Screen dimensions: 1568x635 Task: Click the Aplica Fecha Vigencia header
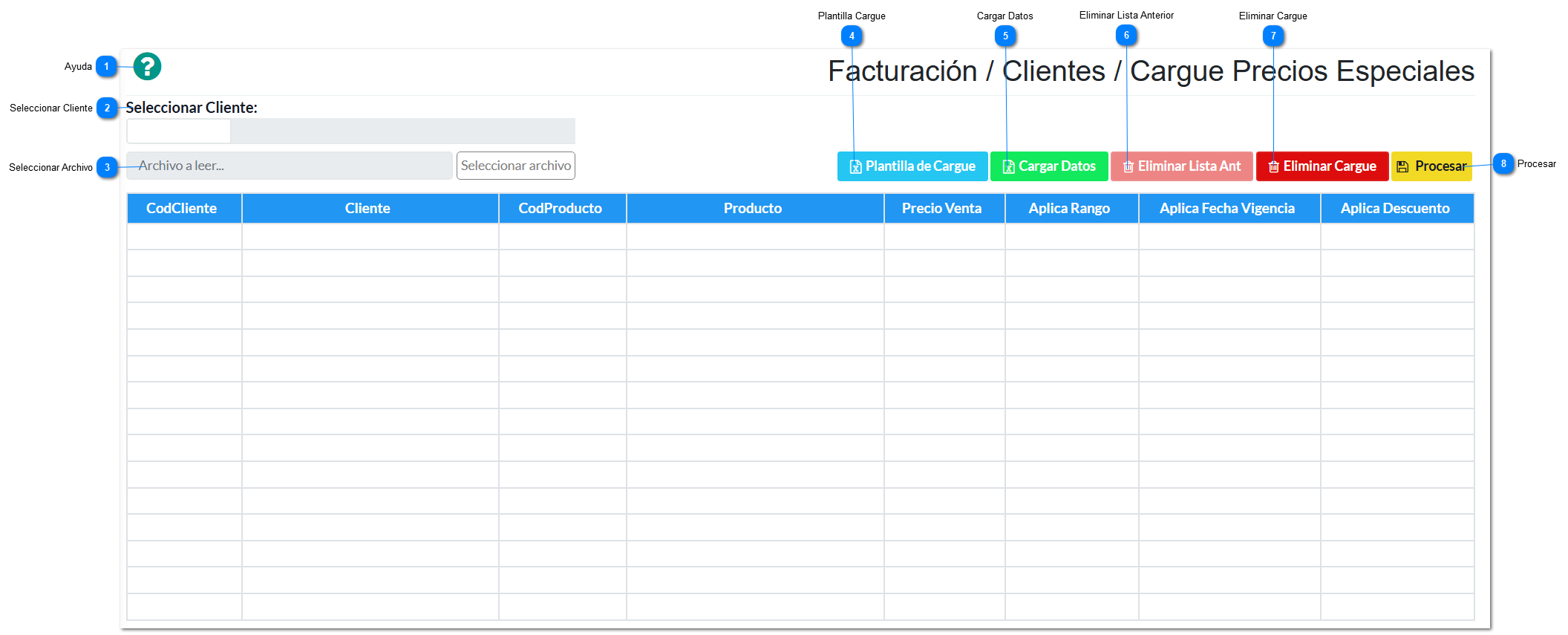point(1227,209)
